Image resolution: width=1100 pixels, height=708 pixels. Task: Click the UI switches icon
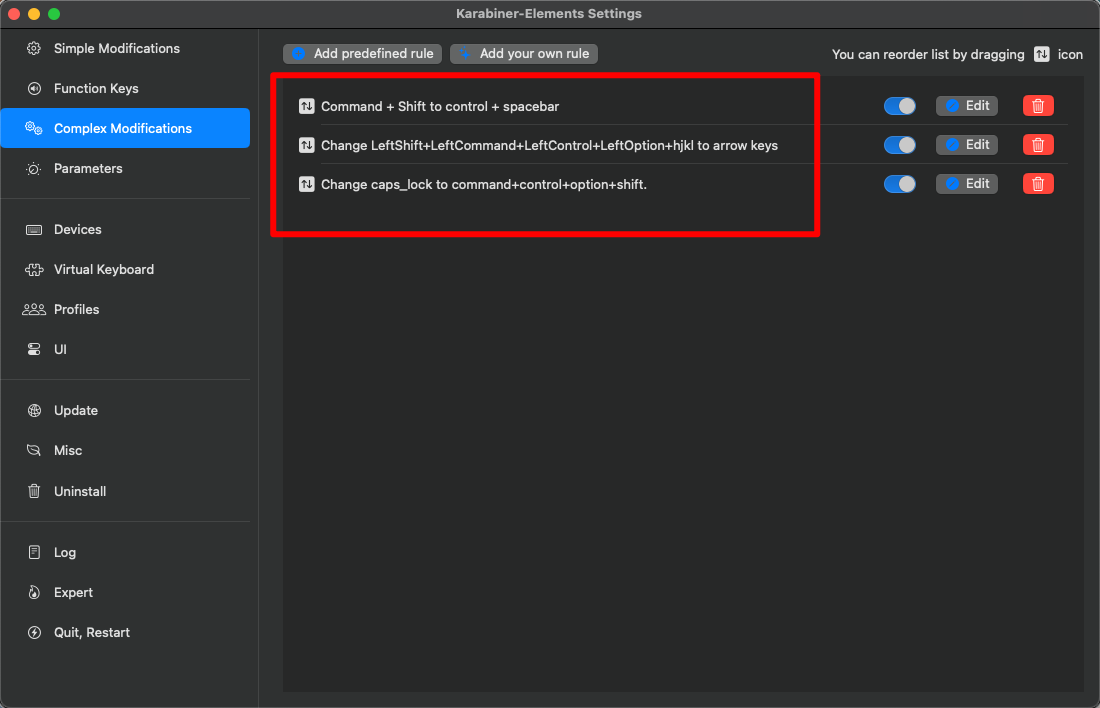click(x=34, y=349)
